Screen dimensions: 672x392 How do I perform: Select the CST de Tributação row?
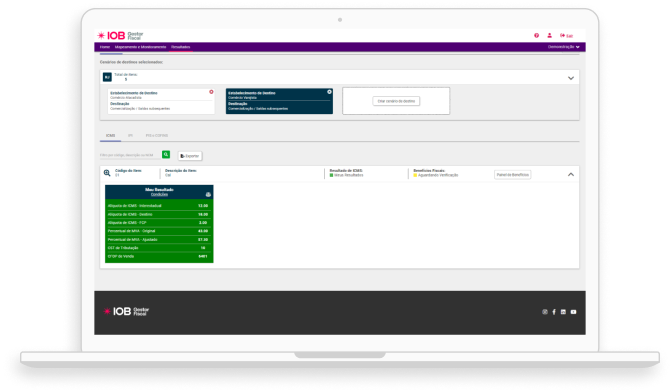[159, 248]
